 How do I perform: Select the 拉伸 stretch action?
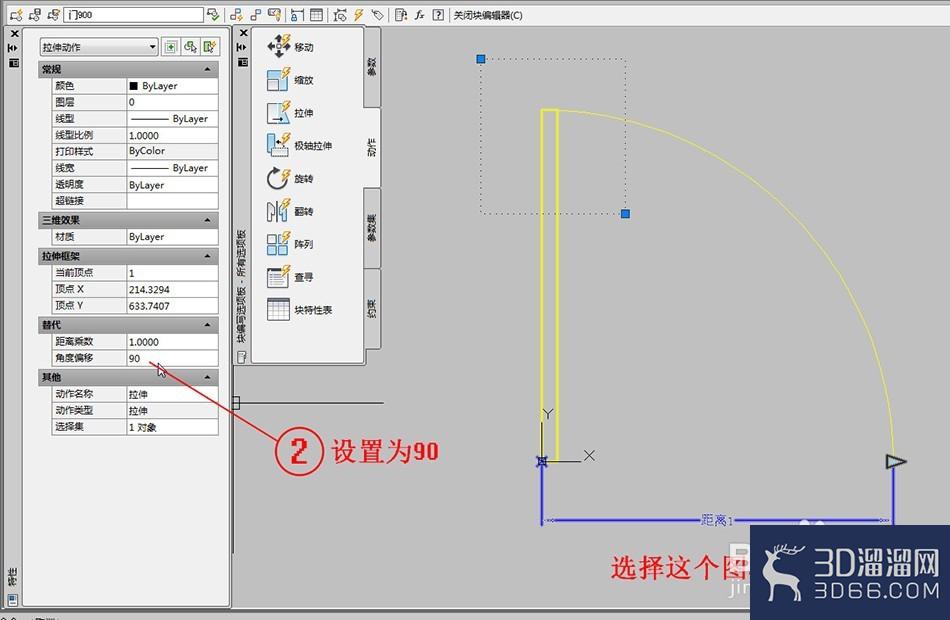click(291, 113)
